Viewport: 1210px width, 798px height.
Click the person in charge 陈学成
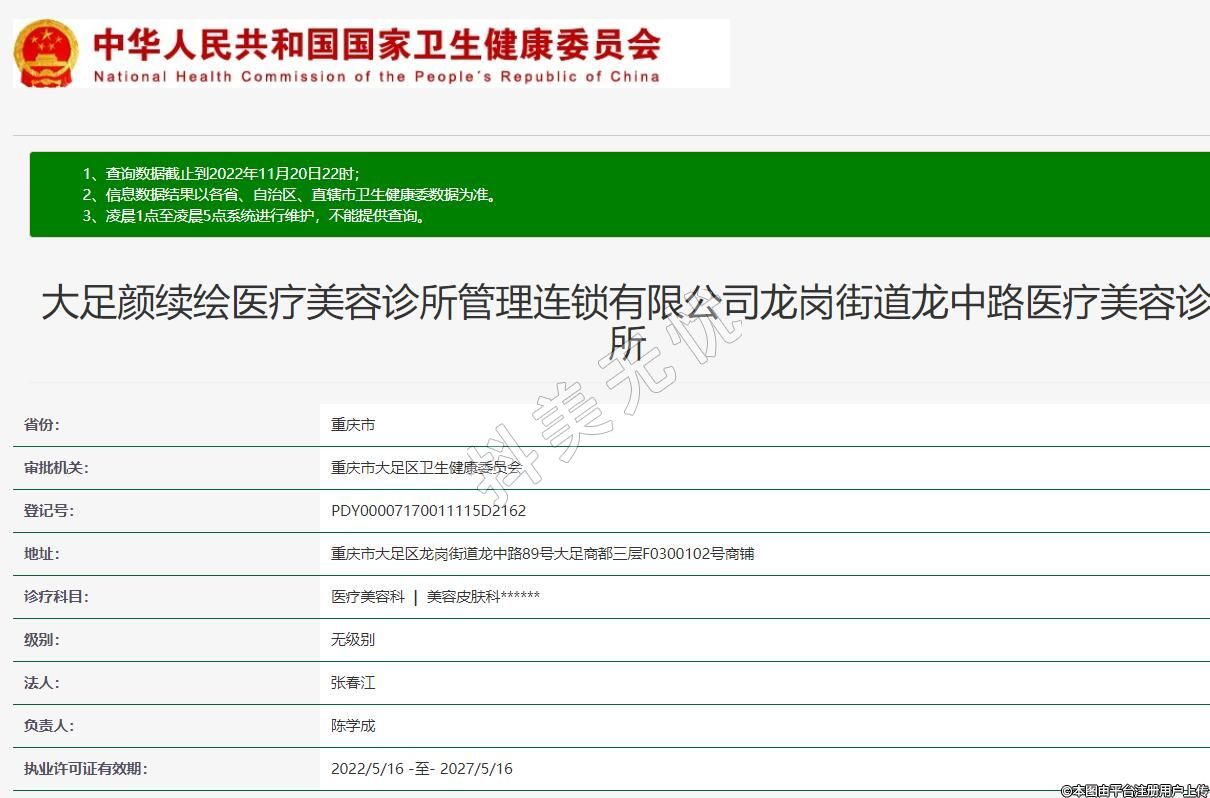pyautogui.click(x=353, y=726)
